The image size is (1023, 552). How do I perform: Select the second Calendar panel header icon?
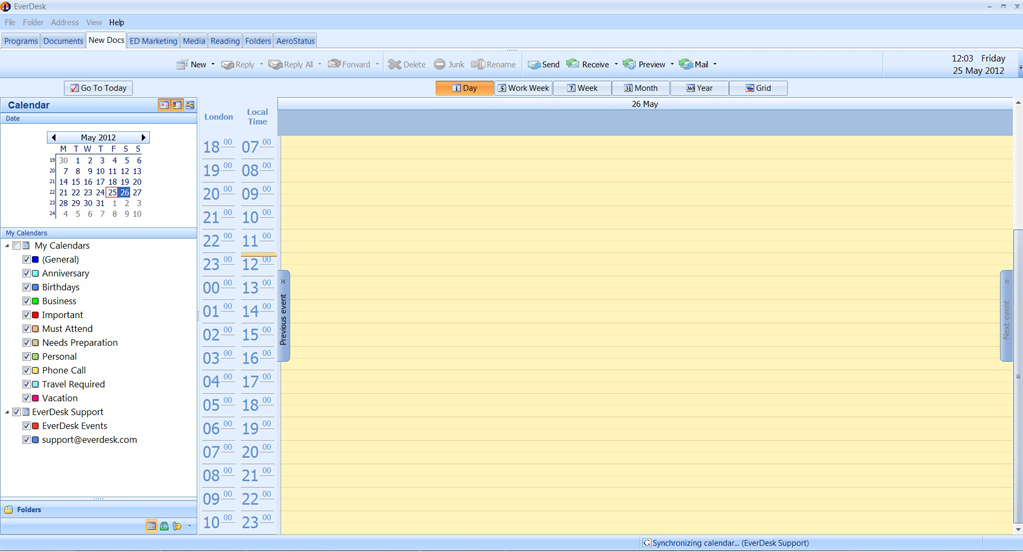coord(177,104)
